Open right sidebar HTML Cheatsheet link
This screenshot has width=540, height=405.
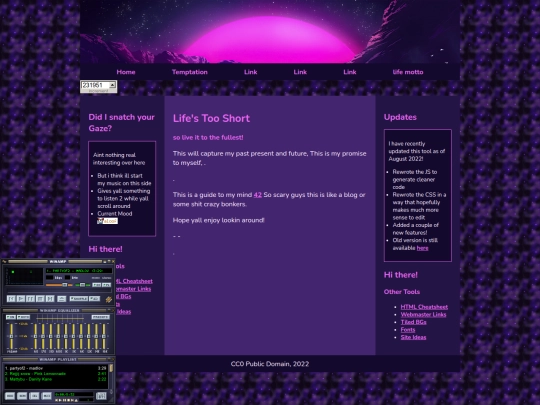coord(424,307)
